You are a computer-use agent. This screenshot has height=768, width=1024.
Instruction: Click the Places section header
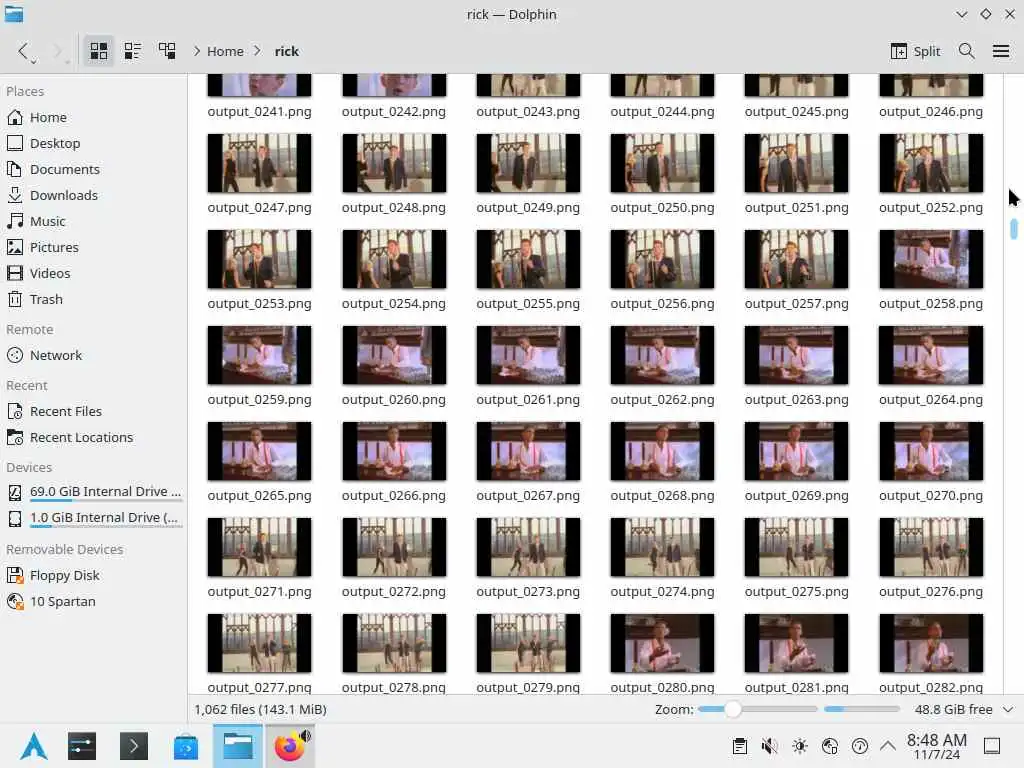(25, 91)
